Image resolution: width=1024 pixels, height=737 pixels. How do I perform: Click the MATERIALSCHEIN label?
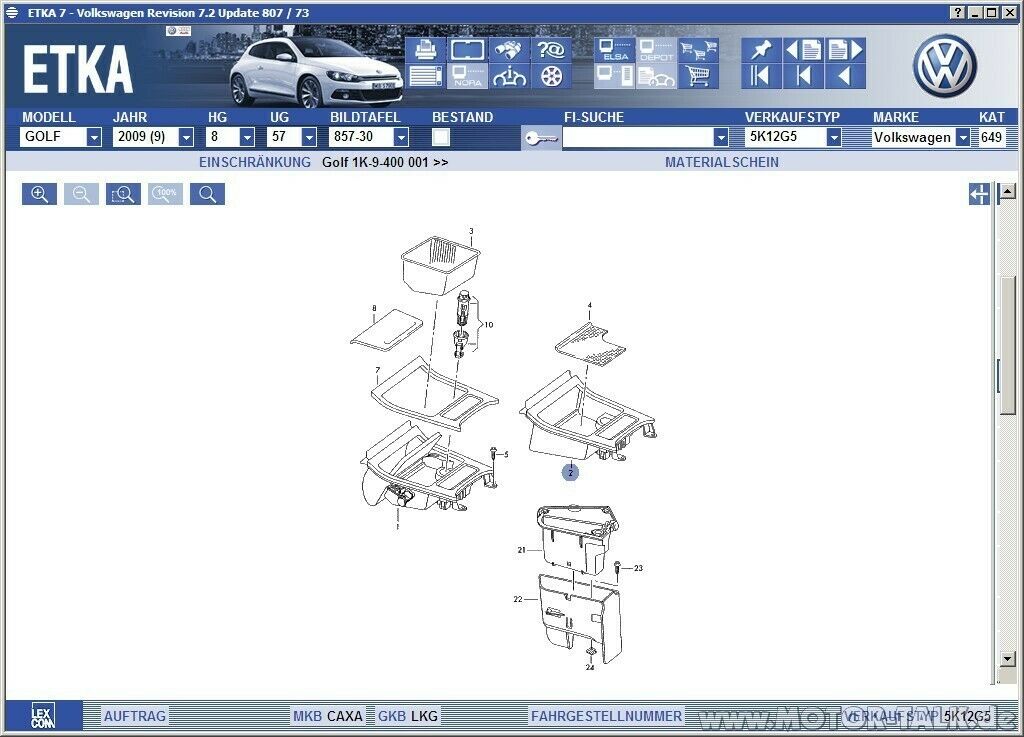722,162
